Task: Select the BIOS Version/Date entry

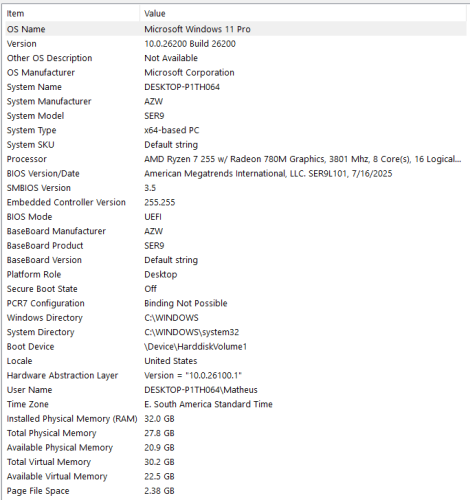Action: (236, 173)
